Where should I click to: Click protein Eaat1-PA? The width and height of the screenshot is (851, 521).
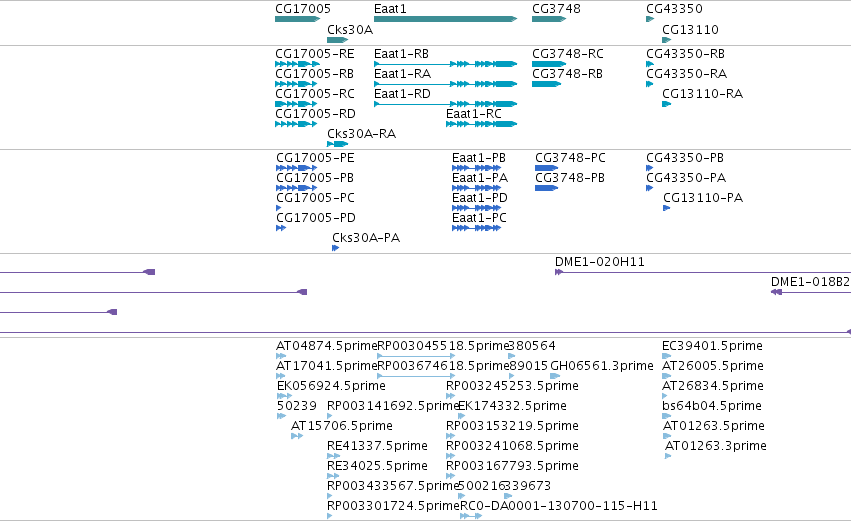(480, 178)
